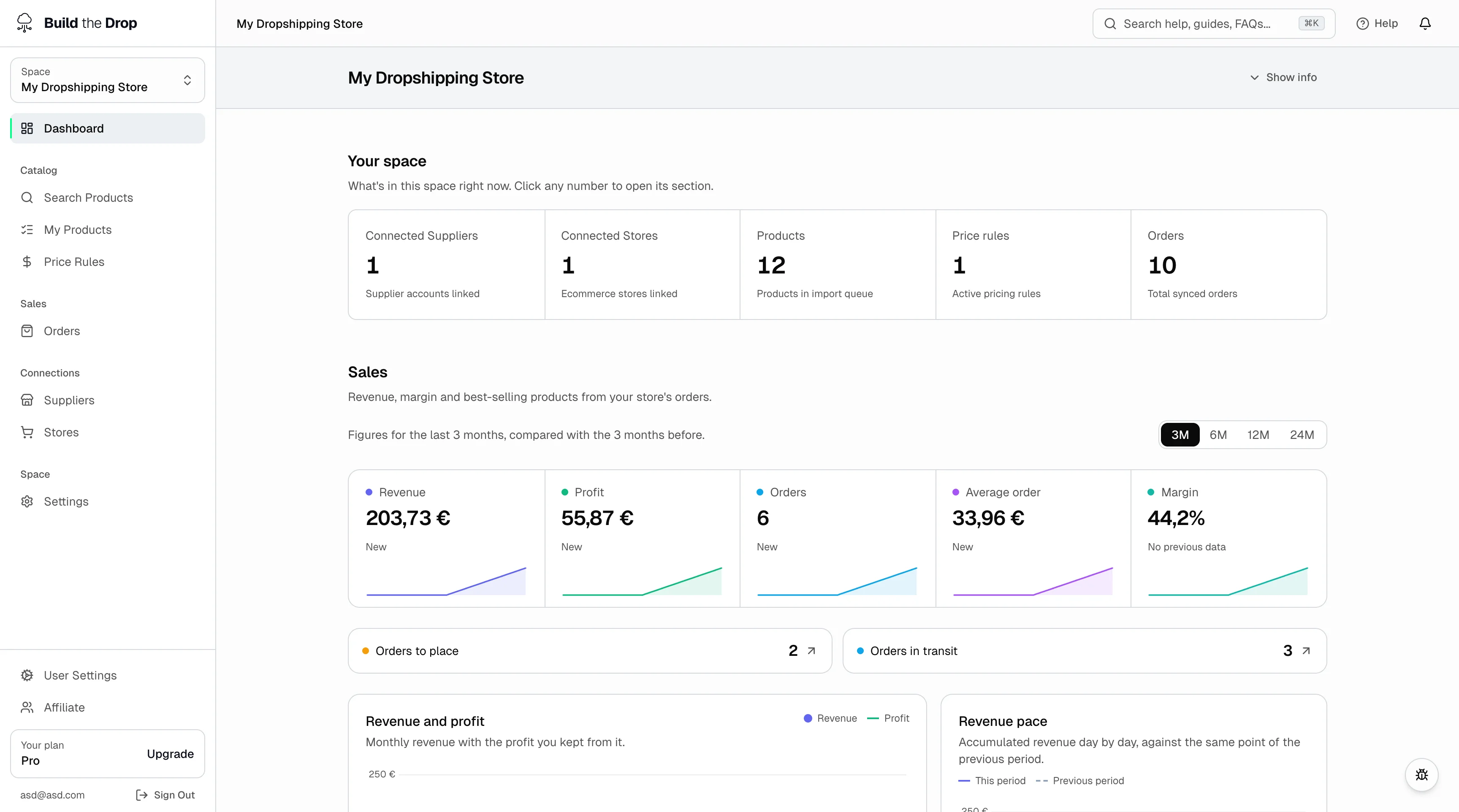
Task: Click the Search help, guides, FAQs field
Action: [x=1214, y=23]
